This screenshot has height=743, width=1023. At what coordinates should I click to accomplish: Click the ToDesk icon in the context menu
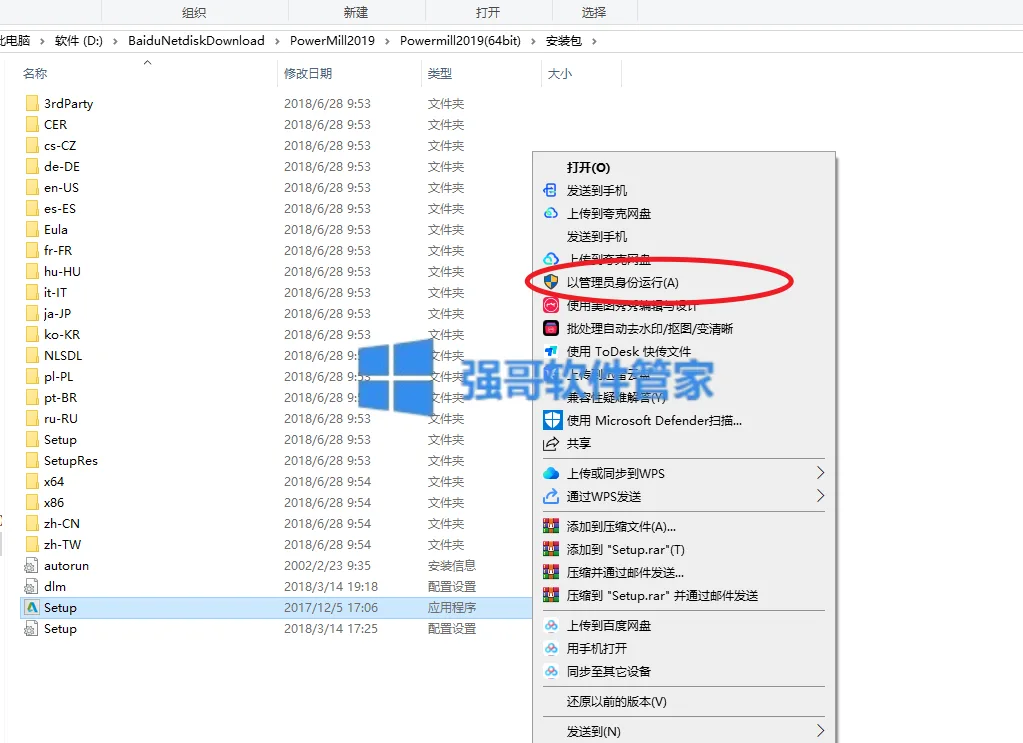pyautogui.click(x=551, y=352)
